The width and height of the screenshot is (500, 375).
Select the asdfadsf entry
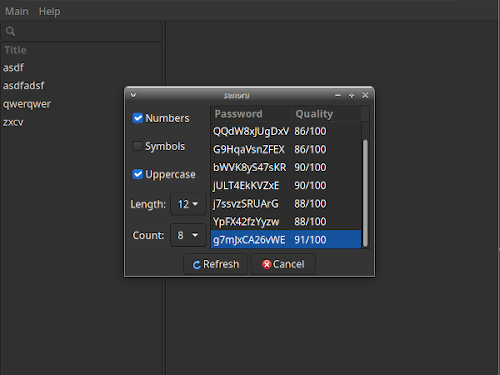(x=82, y=86)
